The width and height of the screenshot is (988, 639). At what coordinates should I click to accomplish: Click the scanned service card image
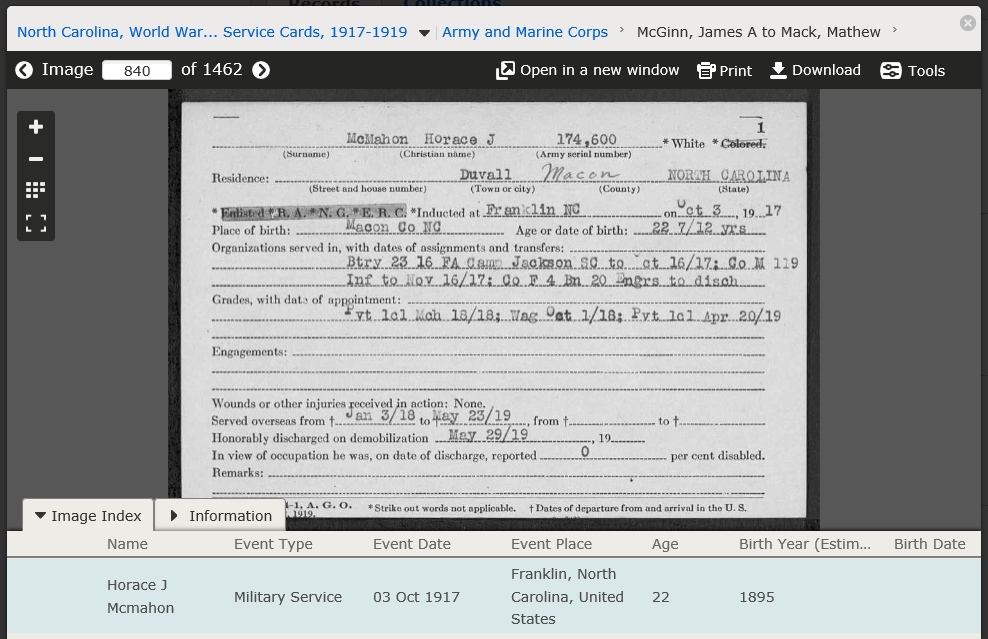pyautogui.click(x=494, y=309)
